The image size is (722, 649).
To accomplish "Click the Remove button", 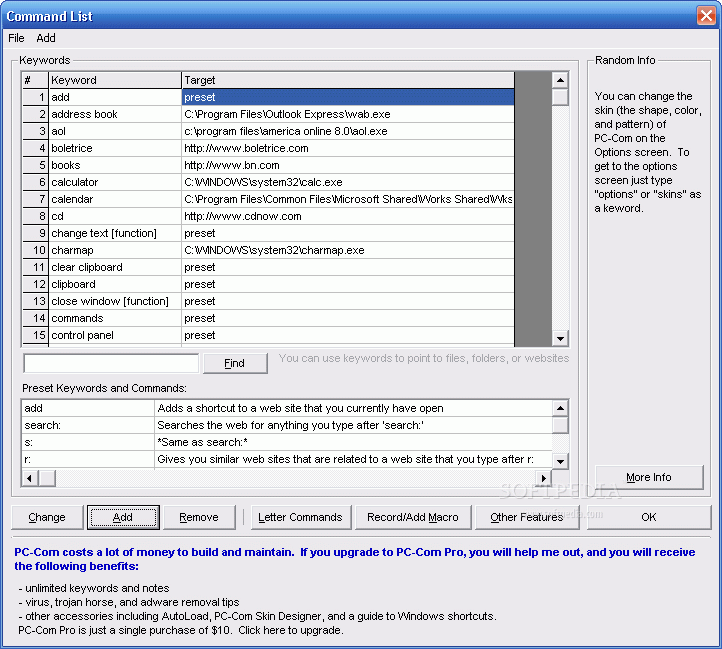I will [x=199, y=517].
